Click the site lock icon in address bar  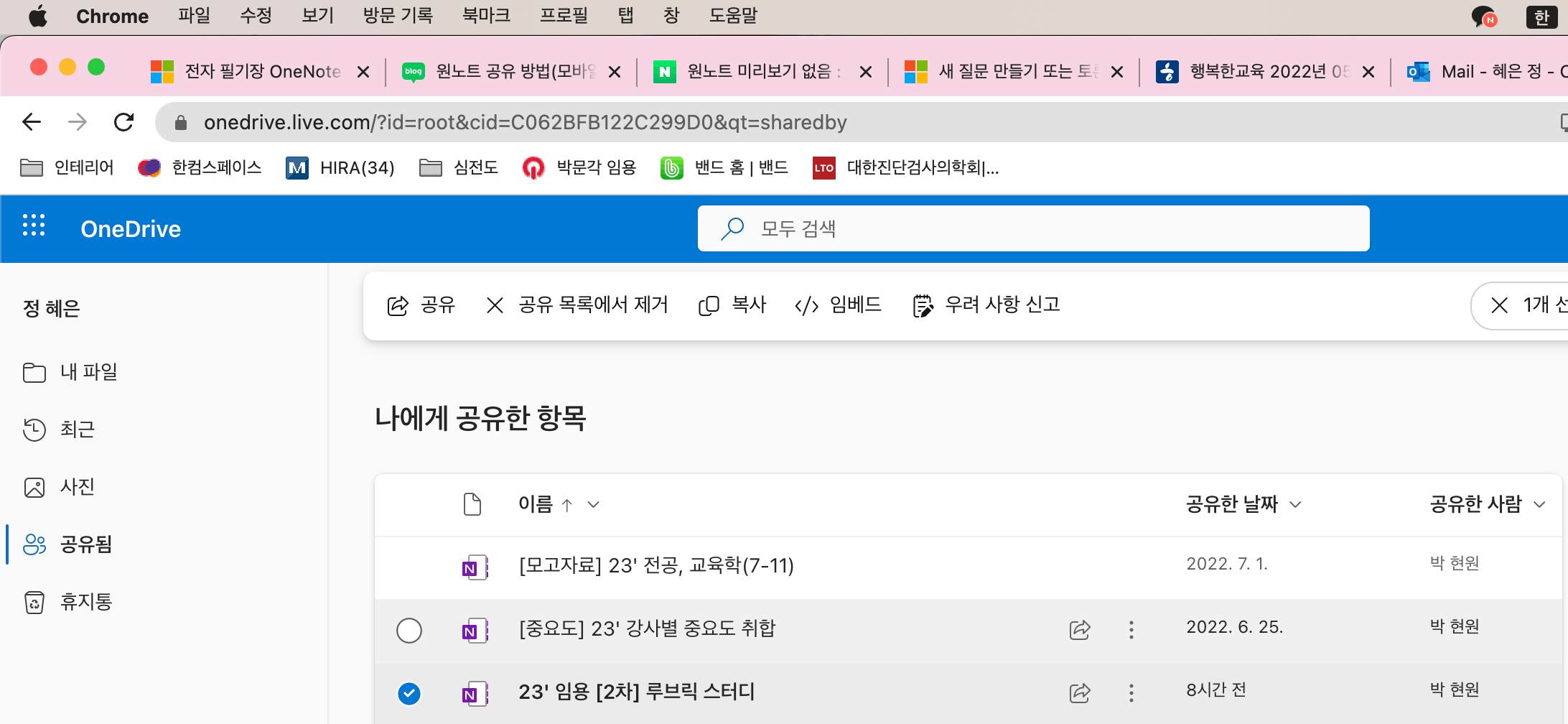[181, 123]
